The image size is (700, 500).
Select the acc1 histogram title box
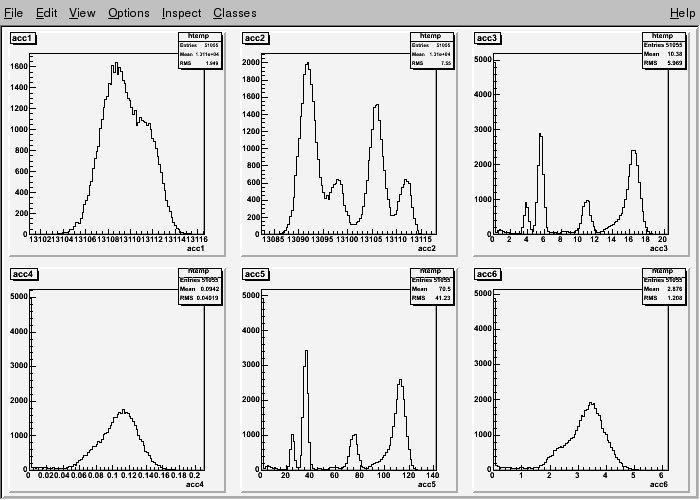click(22, 38)
